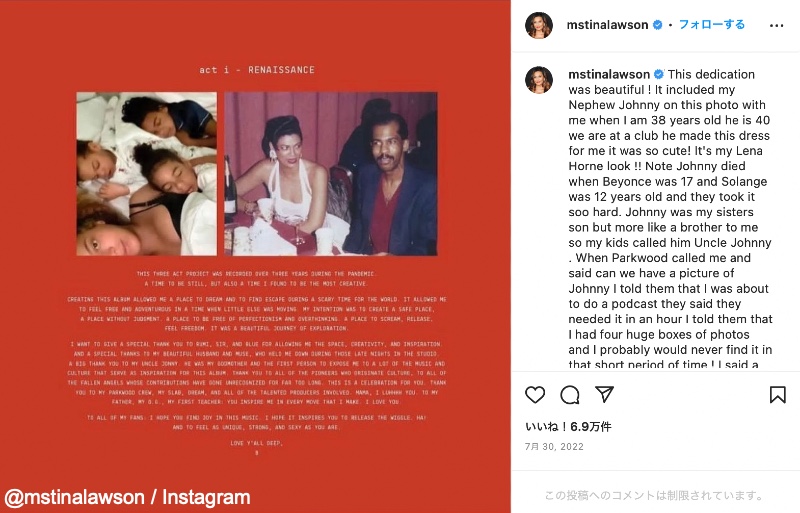Like the post with the heart icon
The image size is (800, 513).
pos(535,395)
